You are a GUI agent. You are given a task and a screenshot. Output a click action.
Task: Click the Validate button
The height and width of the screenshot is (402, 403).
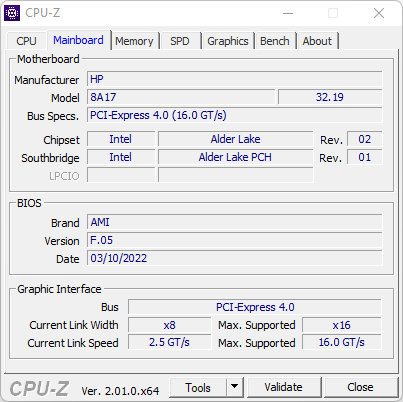tap(283, 387)
